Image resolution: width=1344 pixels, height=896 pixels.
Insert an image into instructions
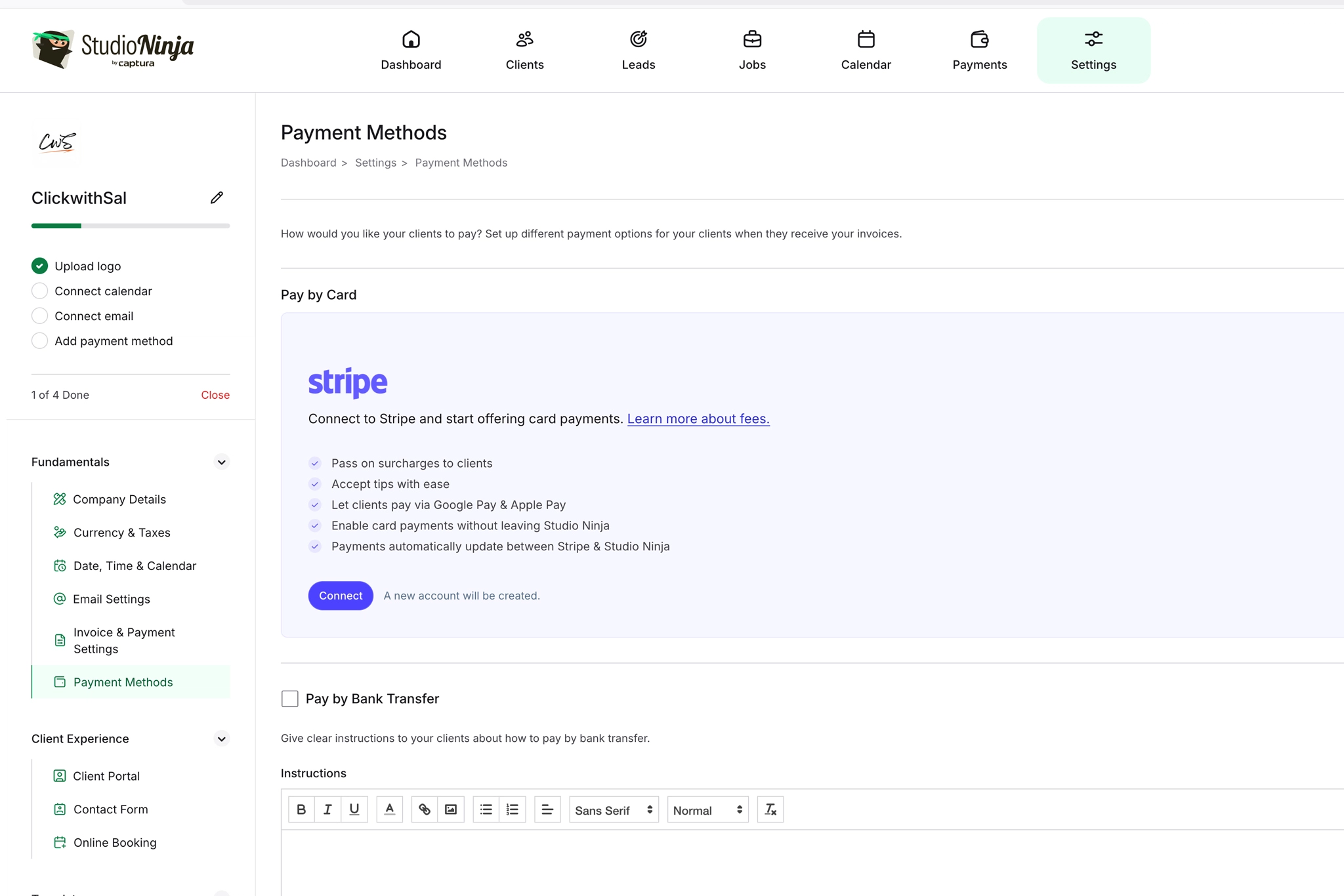click(x=451, y=809)
